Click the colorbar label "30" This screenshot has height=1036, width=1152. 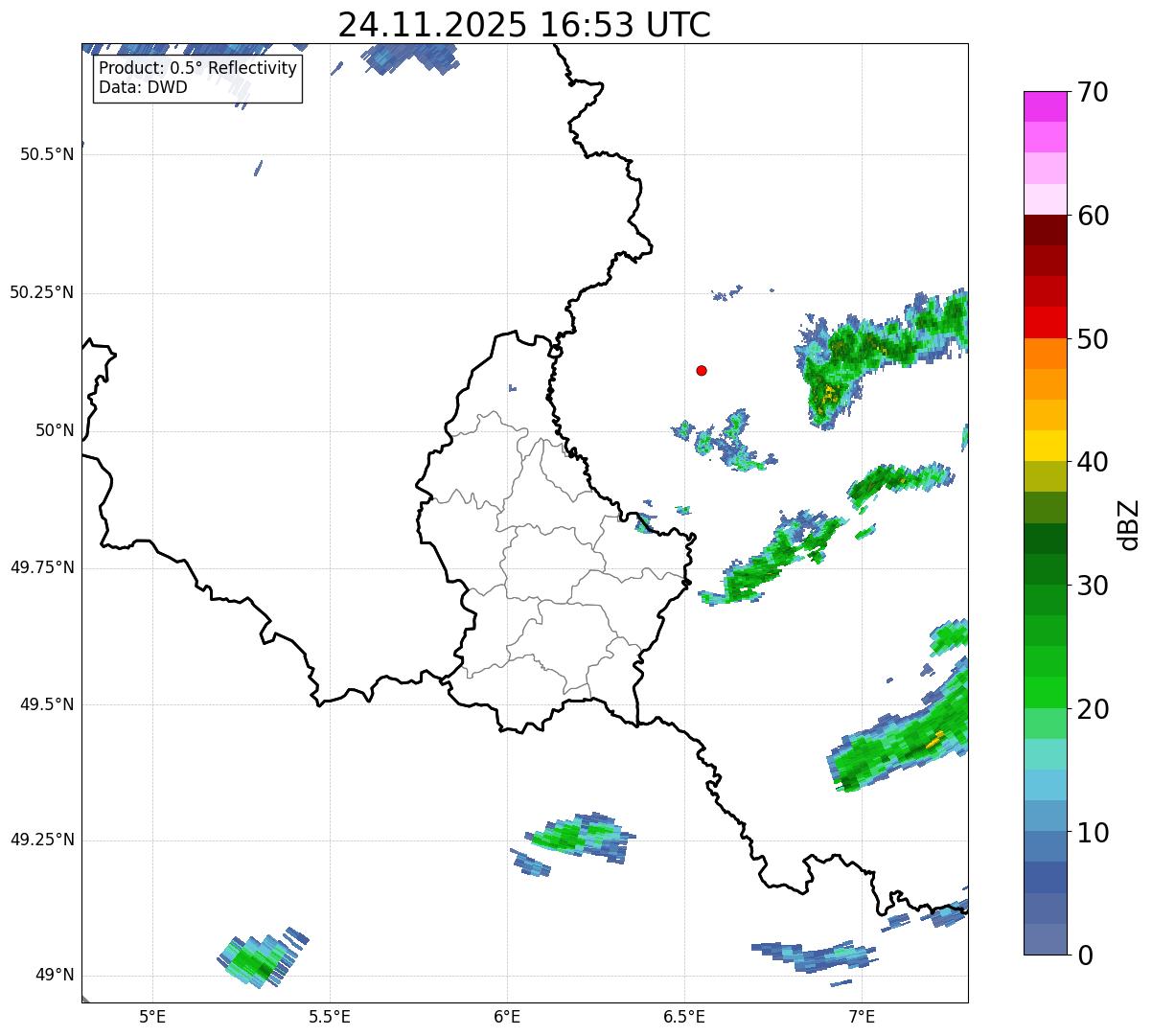1093,586
